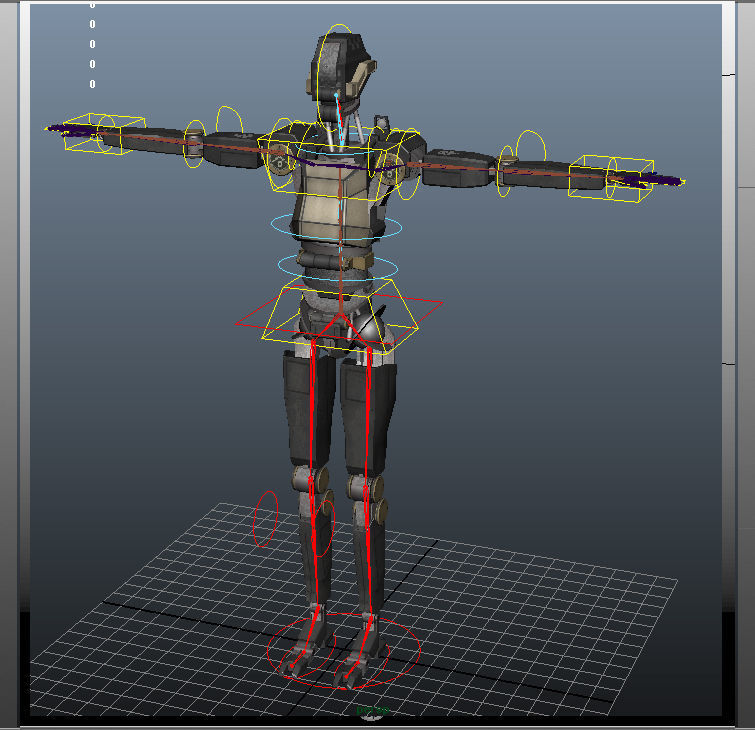Select the red toe joint dot on the screen-right foot
The width and height of the screenshot is (755, 730).
click(x=346, y=677)
